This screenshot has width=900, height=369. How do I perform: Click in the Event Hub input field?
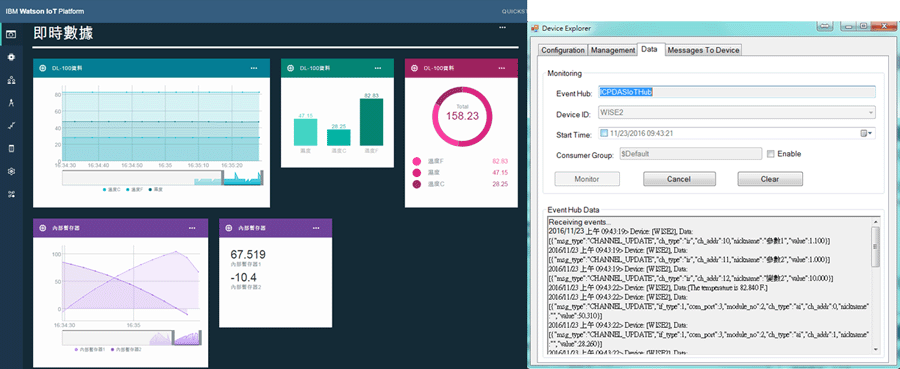pyautogui.click(x=736, y=92)
